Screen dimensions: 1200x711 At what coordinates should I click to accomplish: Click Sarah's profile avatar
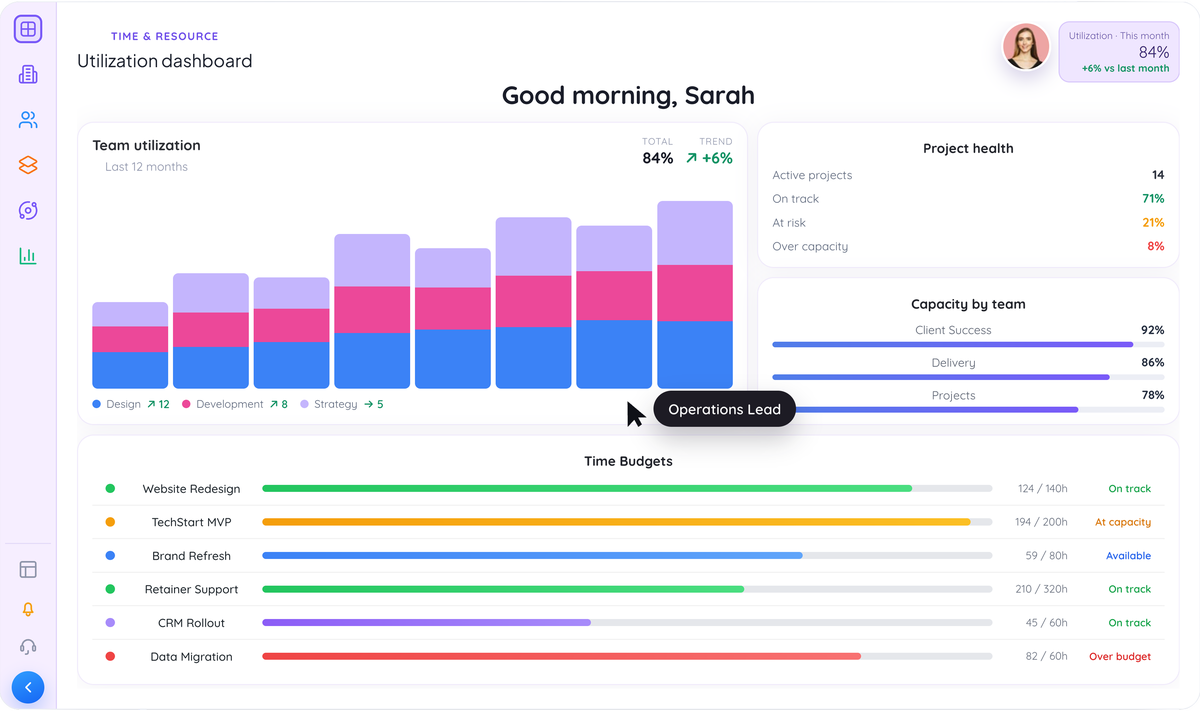pyautogui.click(x=1026, y=47)
